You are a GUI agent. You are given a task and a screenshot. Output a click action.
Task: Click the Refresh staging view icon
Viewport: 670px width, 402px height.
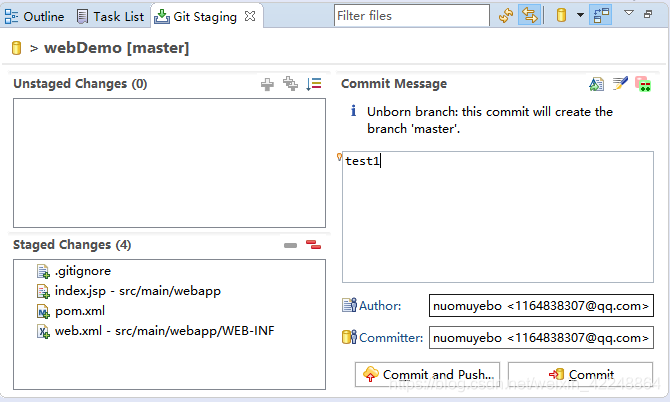(x=506, y=15)
